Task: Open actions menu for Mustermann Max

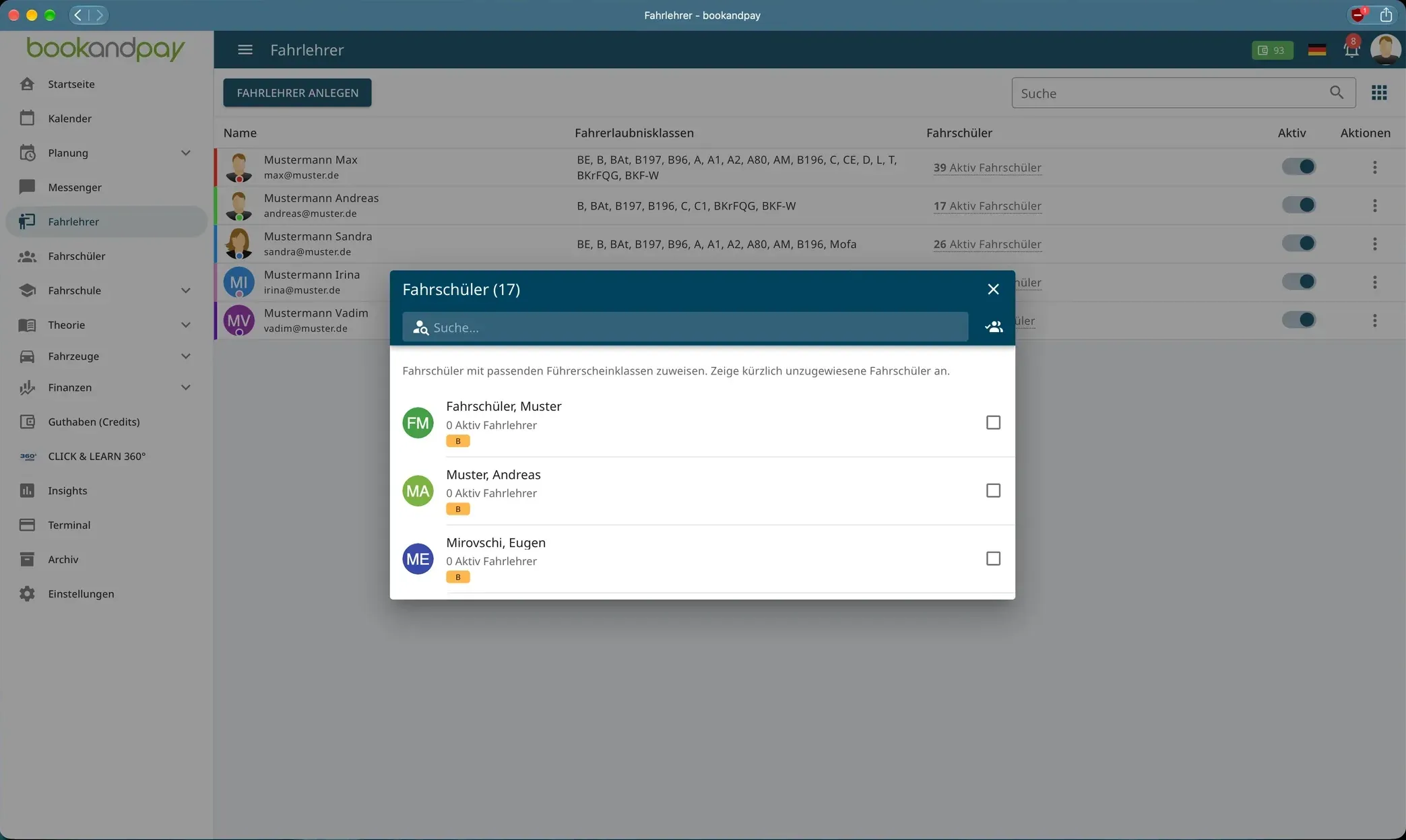Action: (1374, 167)
